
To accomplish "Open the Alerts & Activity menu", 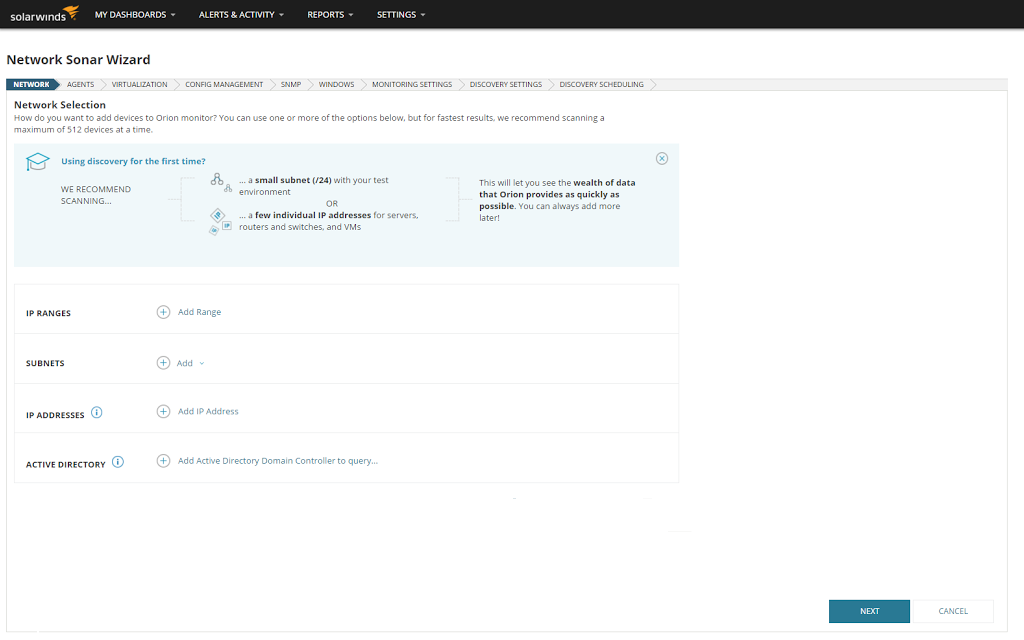I will [241, 15].
